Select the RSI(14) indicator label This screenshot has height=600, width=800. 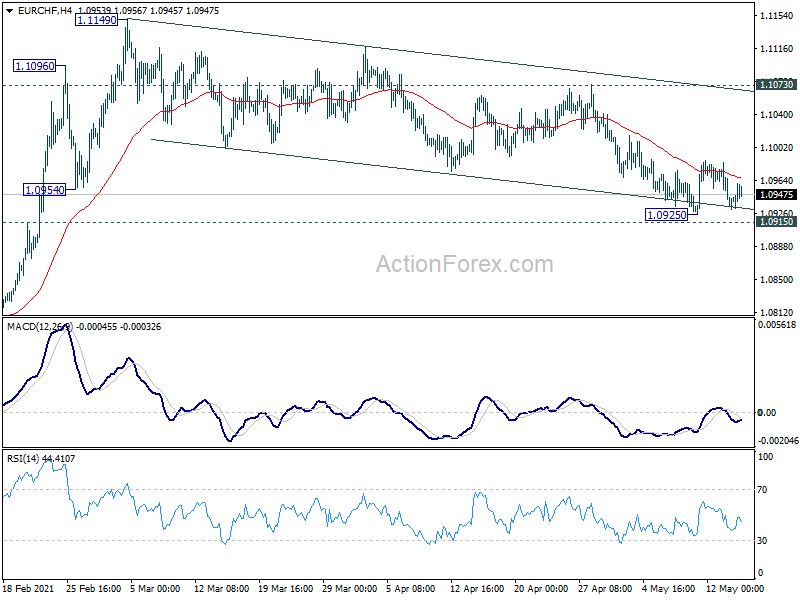coord(22,459)
